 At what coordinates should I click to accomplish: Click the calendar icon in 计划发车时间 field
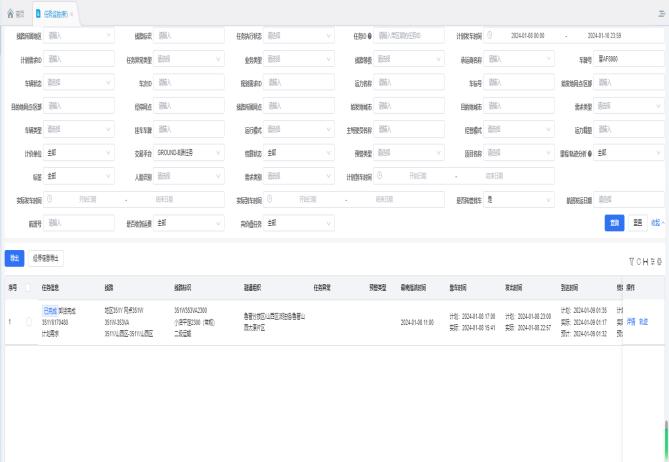click(490, 35)
